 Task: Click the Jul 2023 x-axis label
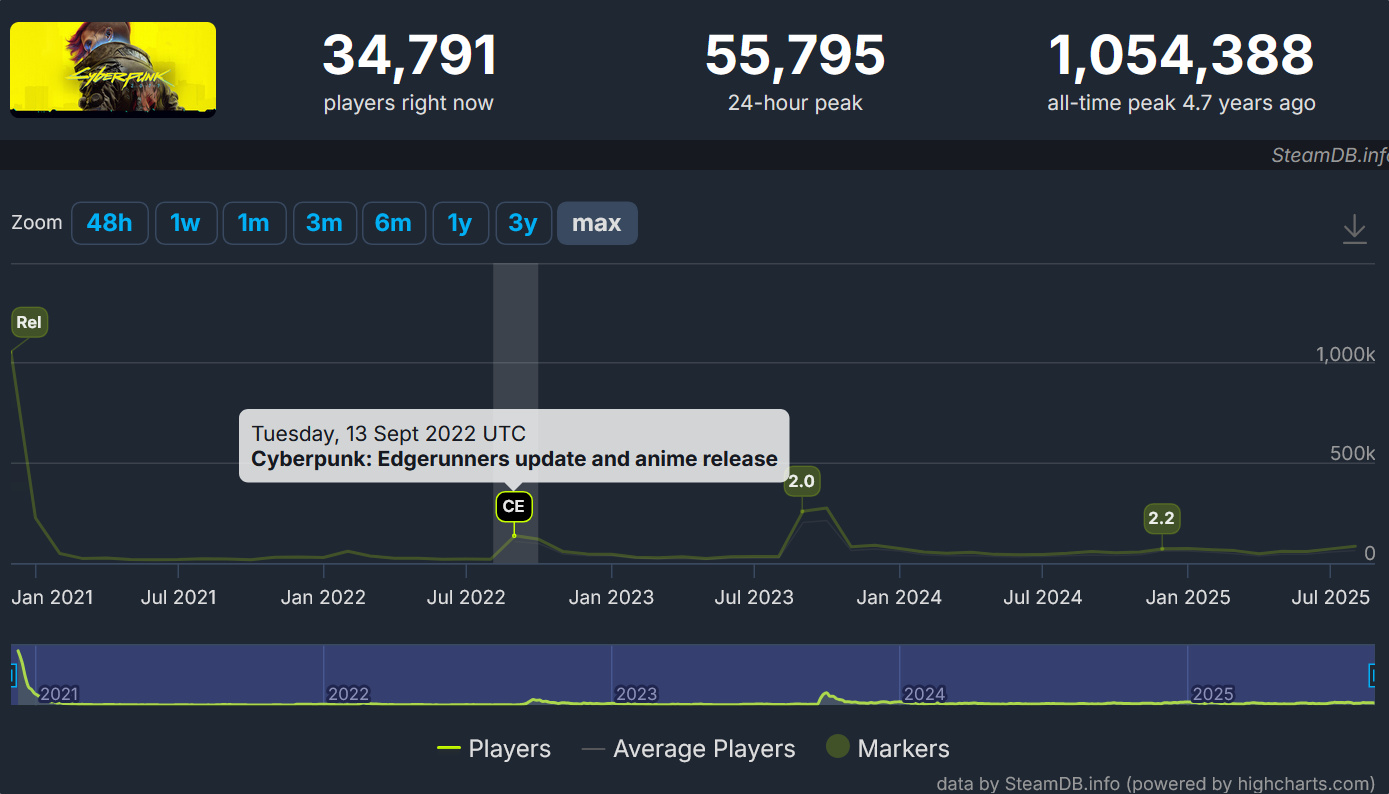[754, 598]
